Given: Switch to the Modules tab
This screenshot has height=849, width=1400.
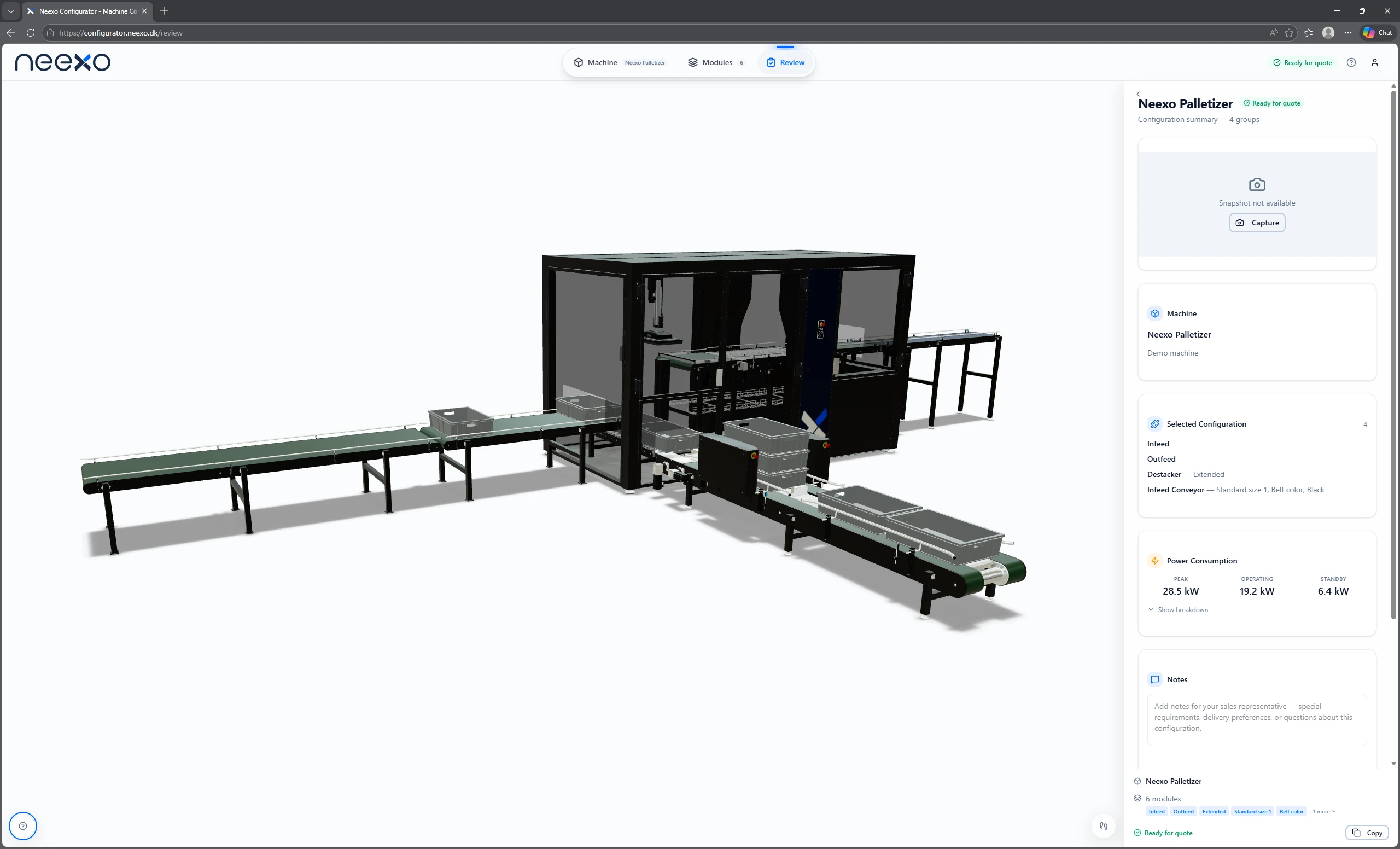Looking at the screenshot, I should tap(716, 62).
